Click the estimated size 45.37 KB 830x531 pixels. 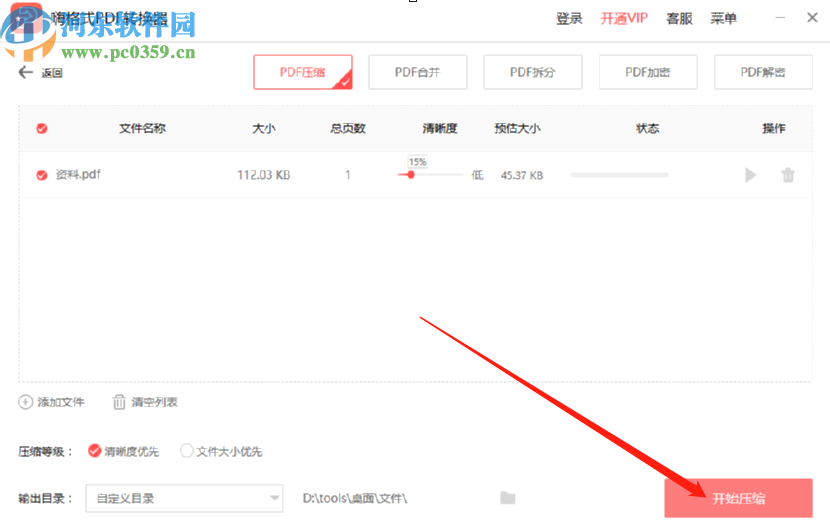point(522,175)
